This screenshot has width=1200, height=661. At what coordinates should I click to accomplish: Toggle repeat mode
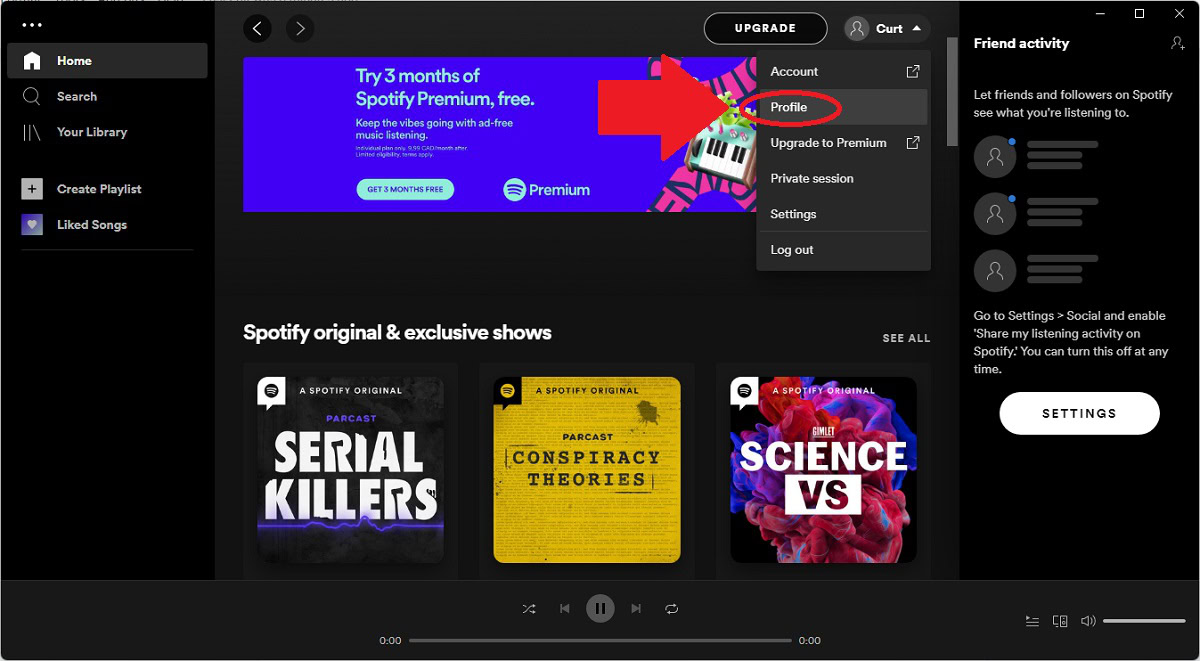(672, 608)
